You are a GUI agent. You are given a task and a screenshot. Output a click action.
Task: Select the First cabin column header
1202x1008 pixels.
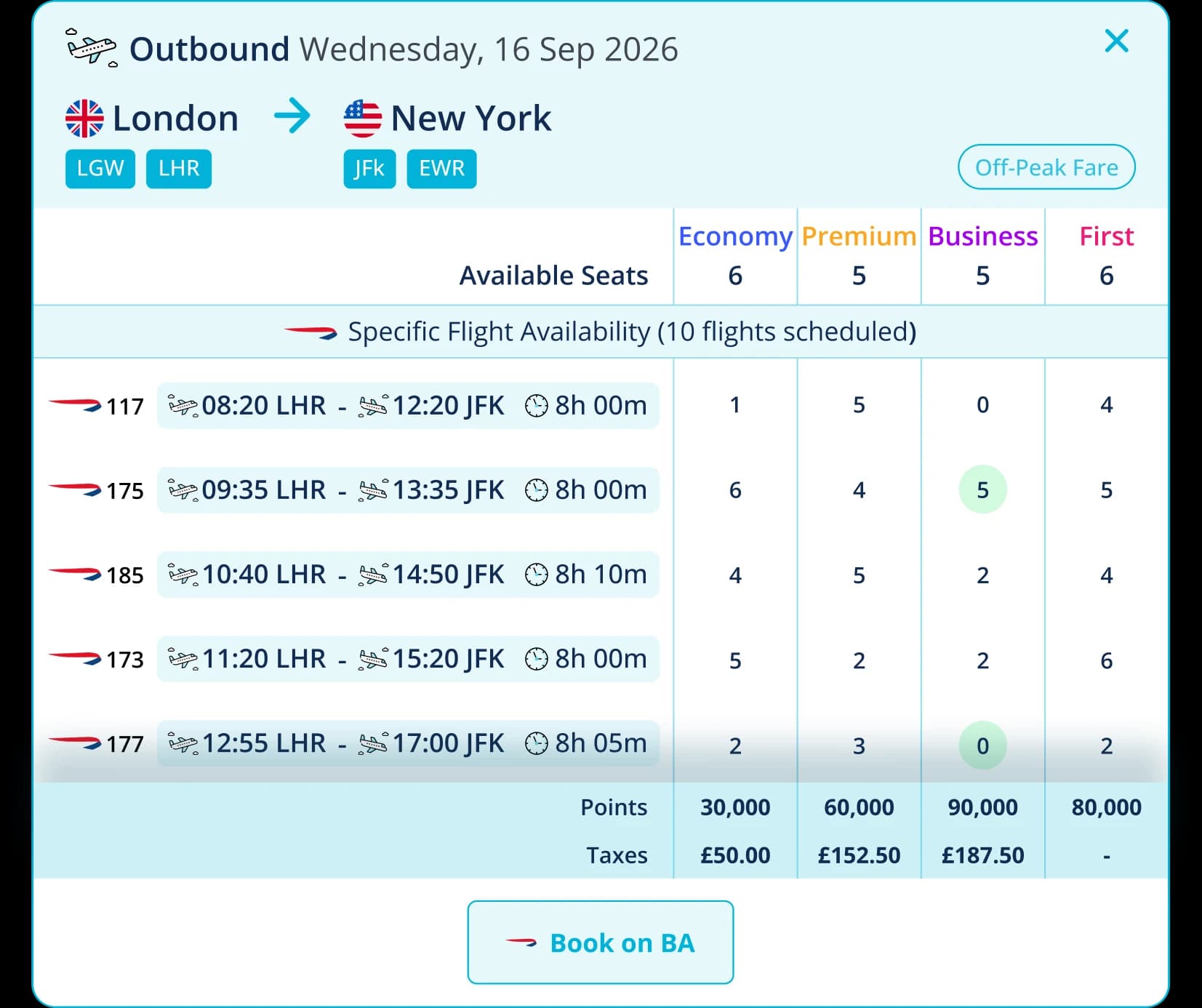(x=1106, y=236)
